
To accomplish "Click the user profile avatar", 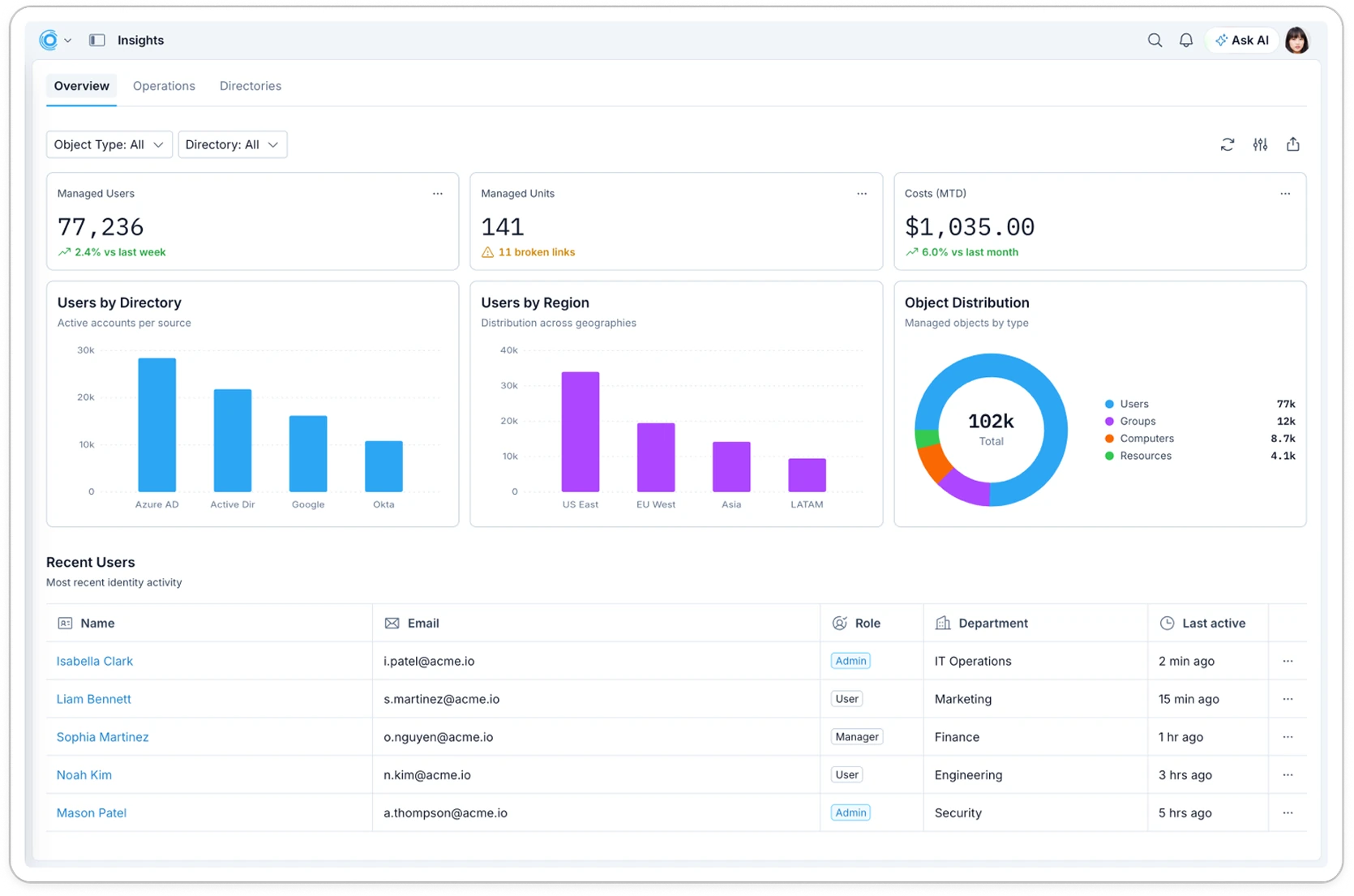I will tap(1297, 40).
